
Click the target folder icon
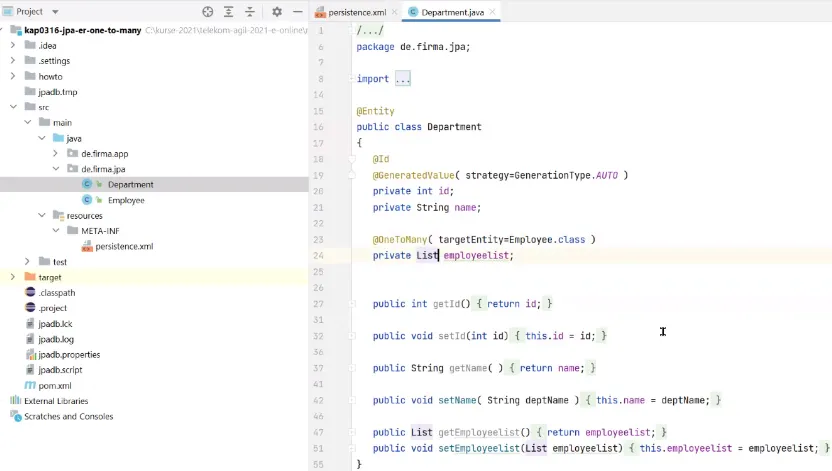click(x=30, y=277)
